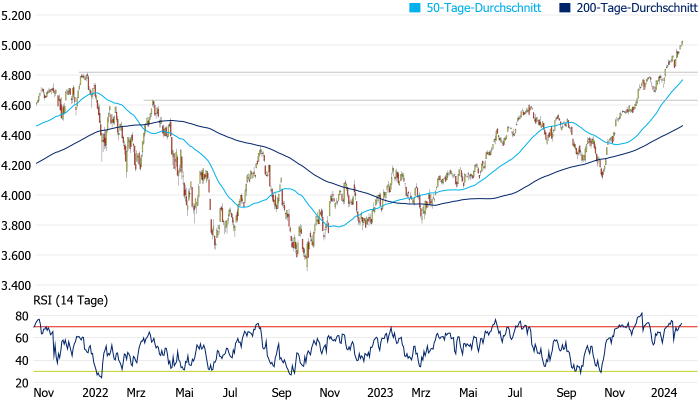Click the RSI 40 axis value
The image size is (700, 400).
click(22, 360)
